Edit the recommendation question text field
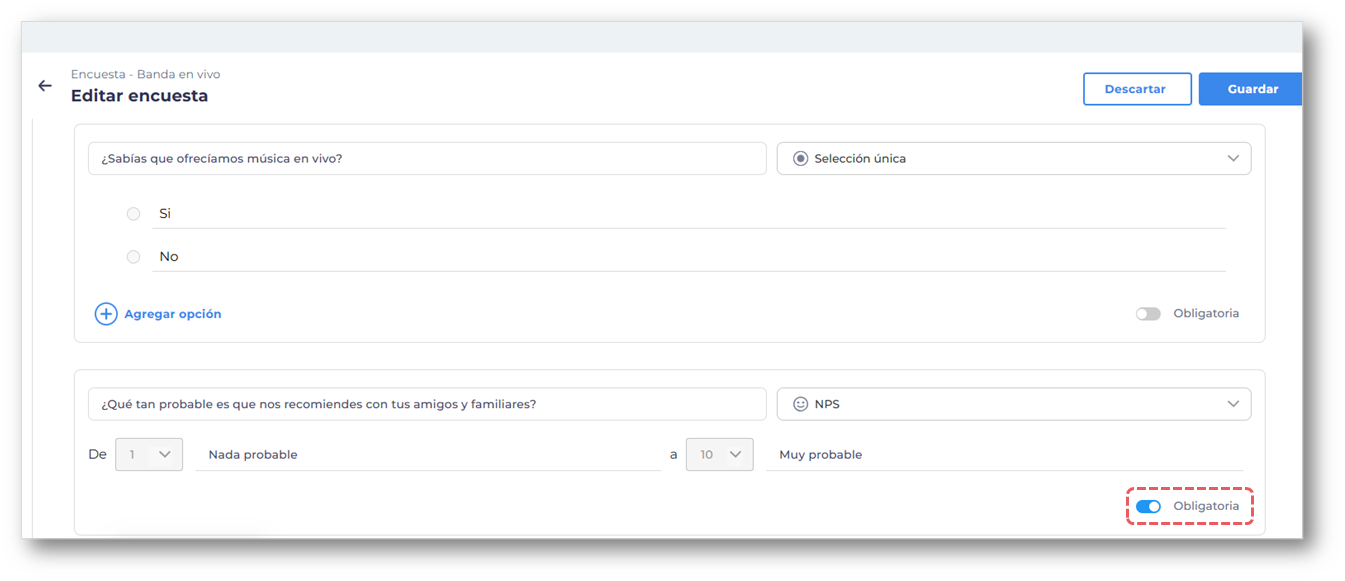The image size is (1345, 581). coord(427,404)
